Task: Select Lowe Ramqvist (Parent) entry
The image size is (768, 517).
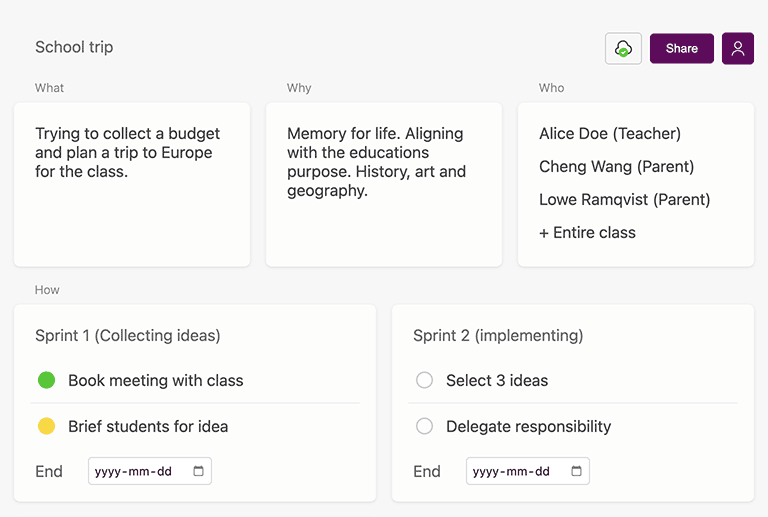Action: [624, 199]
